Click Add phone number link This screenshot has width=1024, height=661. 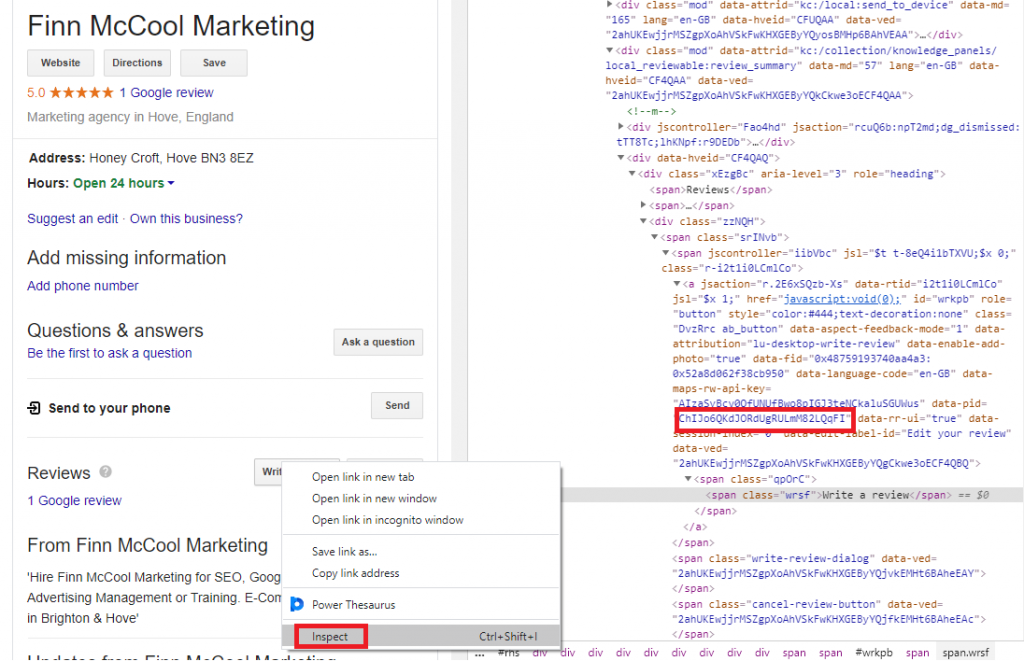[83, 286]
